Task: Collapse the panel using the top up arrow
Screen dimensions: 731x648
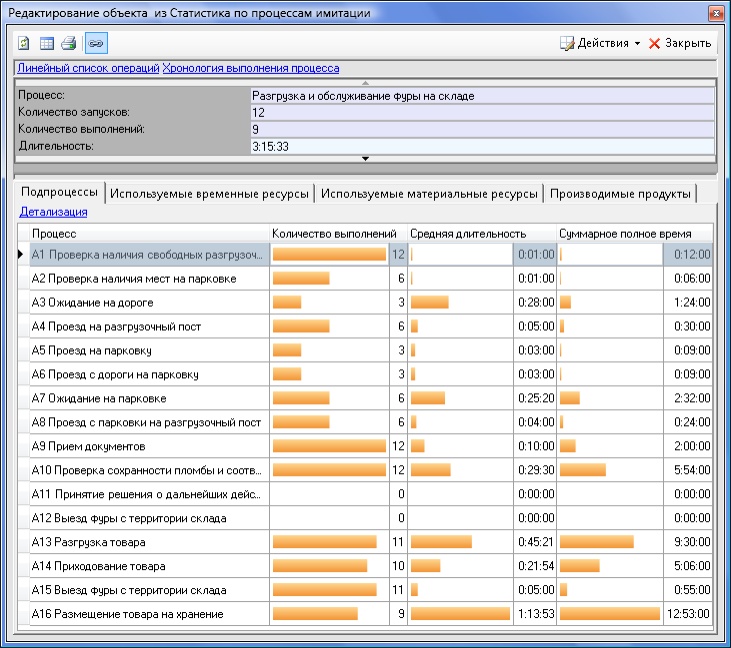Action: [x=365, y=82]
